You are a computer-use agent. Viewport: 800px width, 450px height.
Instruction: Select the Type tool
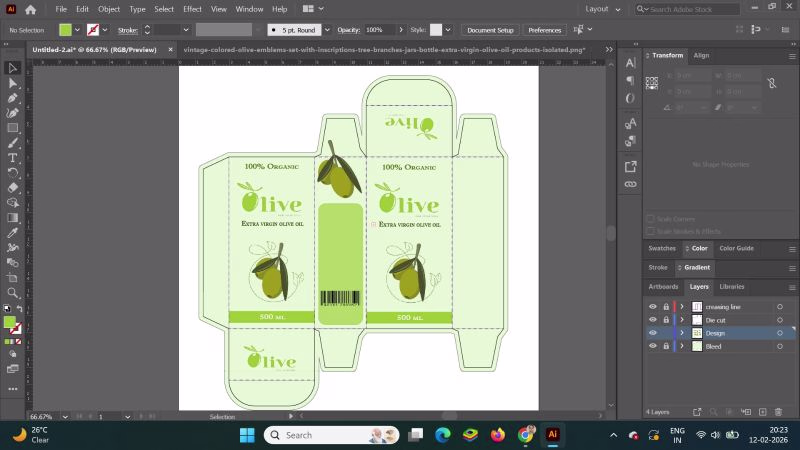tap(13, 158)
